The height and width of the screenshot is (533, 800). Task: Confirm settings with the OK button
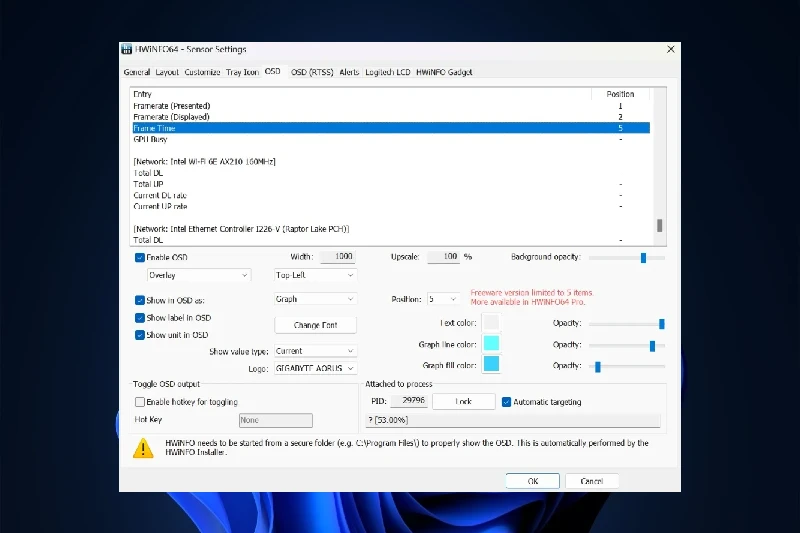[x=533, y=481]
